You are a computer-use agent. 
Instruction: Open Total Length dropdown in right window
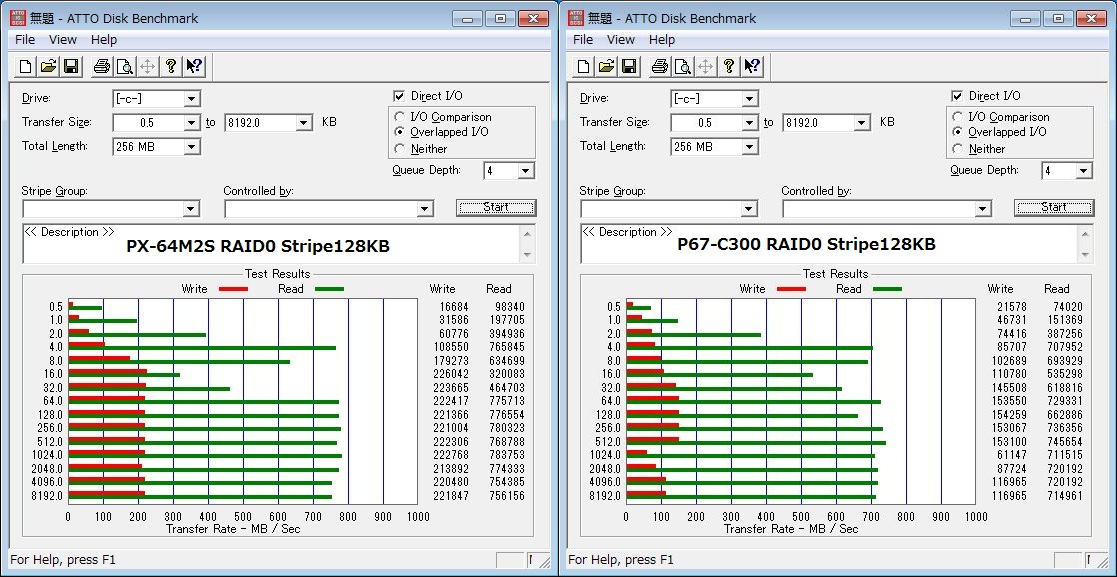[x=749, y=147]
